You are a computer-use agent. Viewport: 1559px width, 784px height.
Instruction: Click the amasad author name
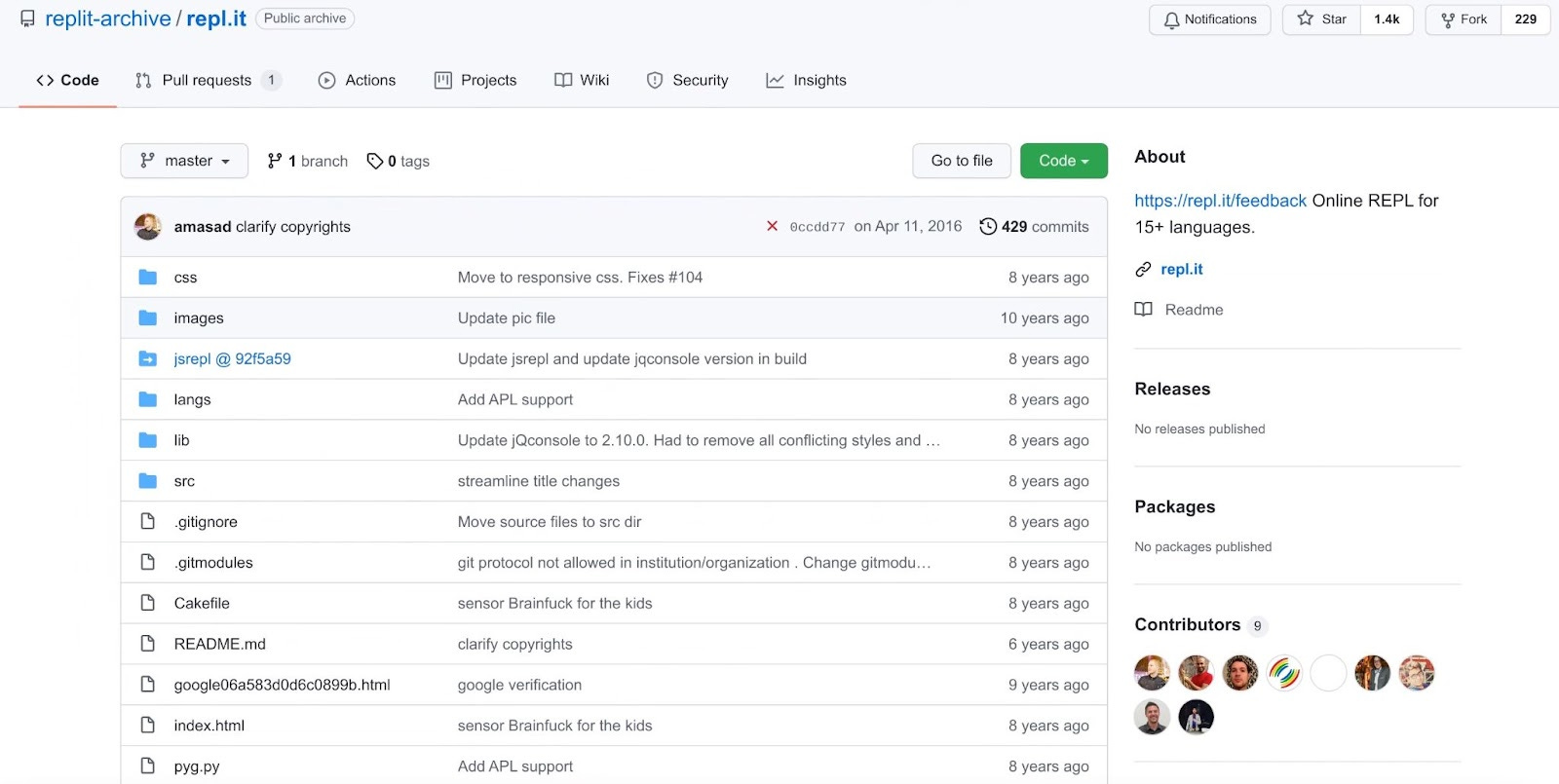203,226
